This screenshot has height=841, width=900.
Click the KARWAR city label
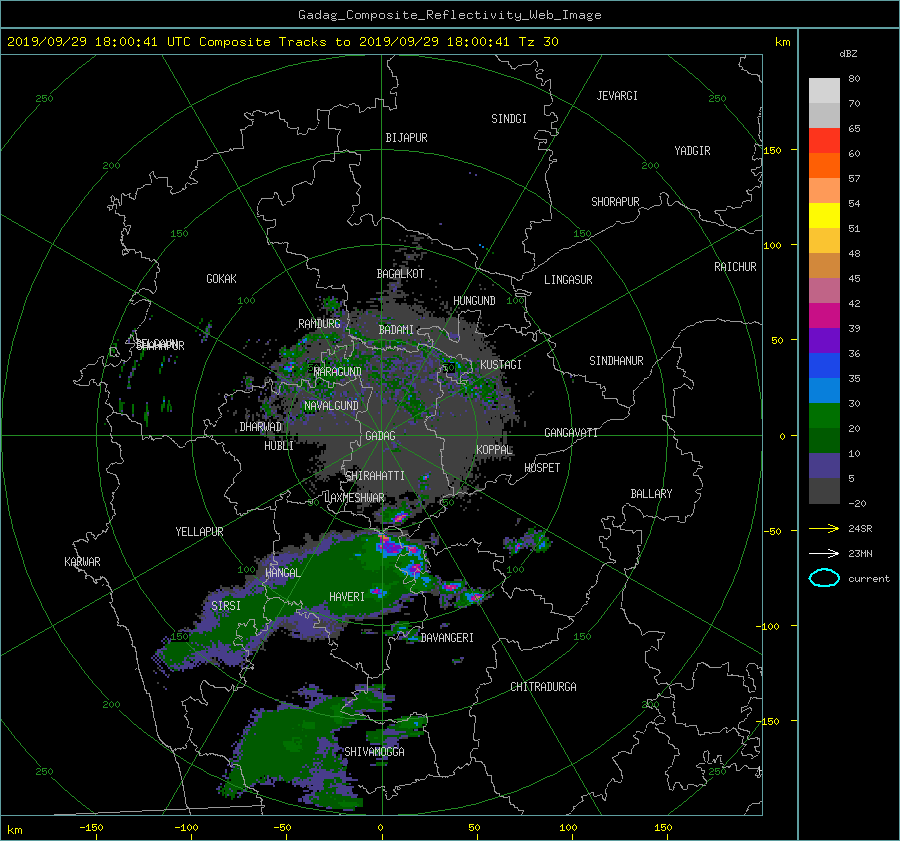(82, 562)
